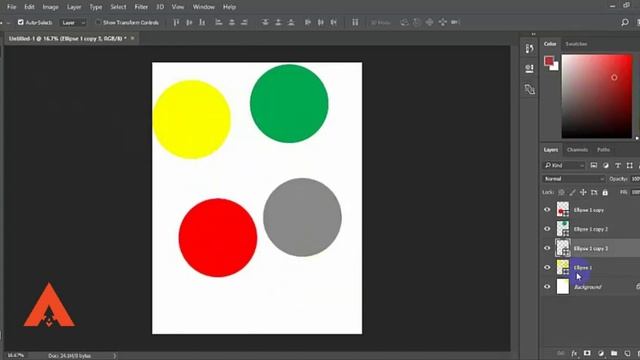This screenshot has width=640, height=360.
Task: Open the 3D menu
Action: [160, 7]
